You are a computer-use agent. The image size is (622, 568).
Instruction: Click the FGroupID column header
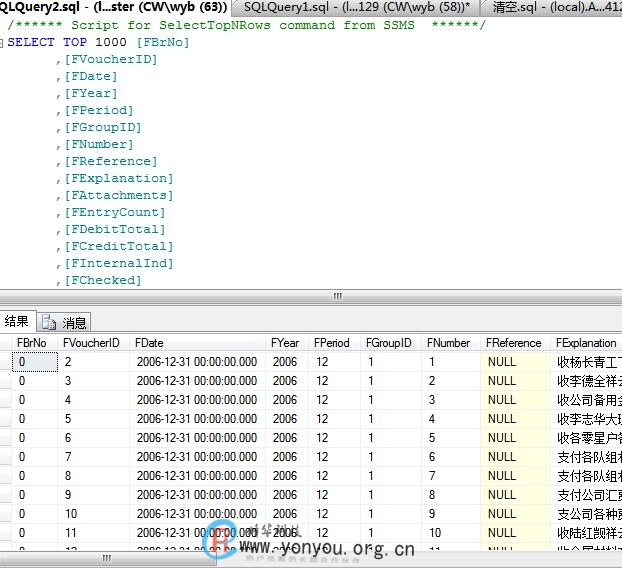click(391, 343)
